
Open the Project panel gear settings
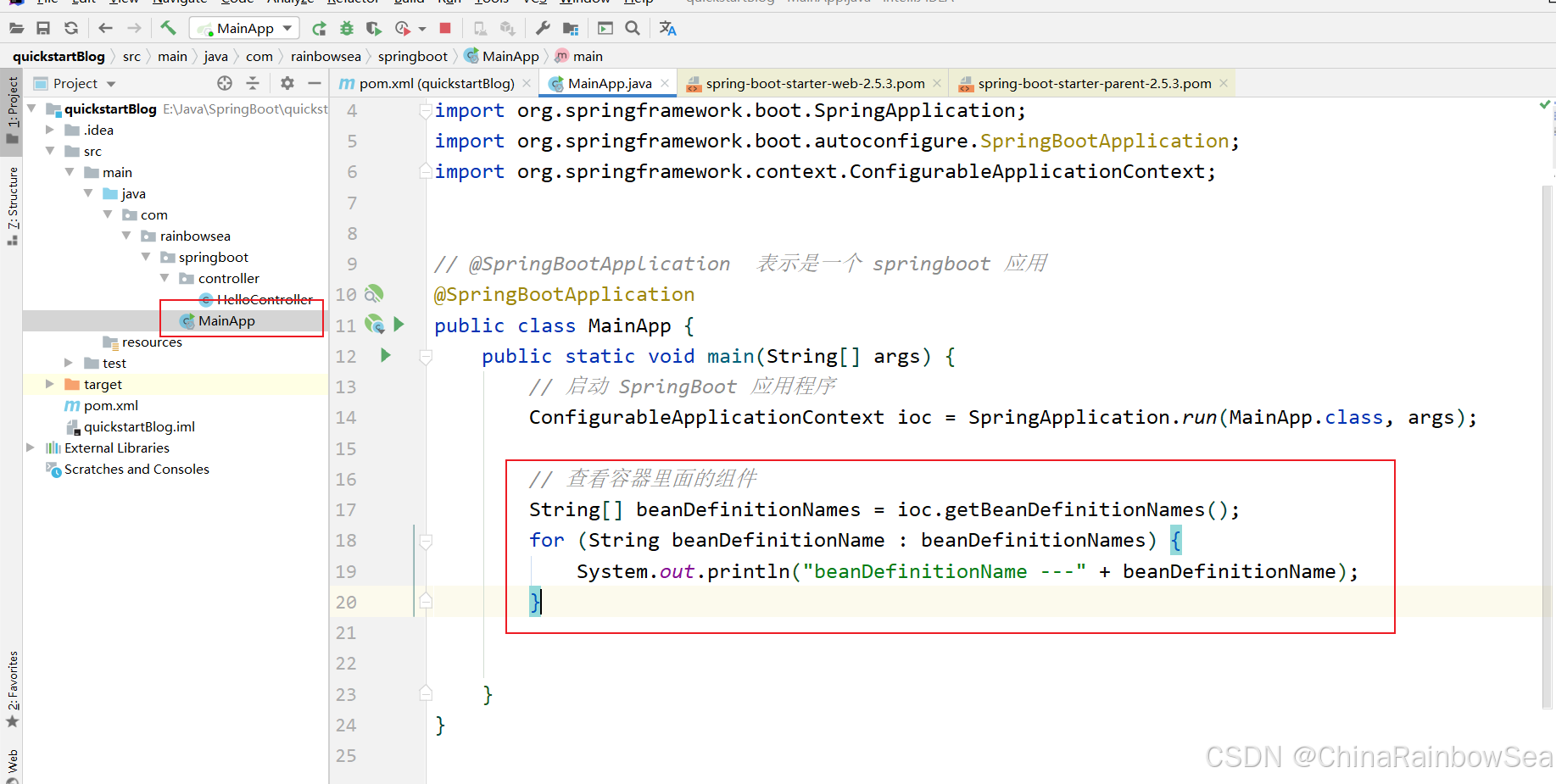tap(287, 83)
